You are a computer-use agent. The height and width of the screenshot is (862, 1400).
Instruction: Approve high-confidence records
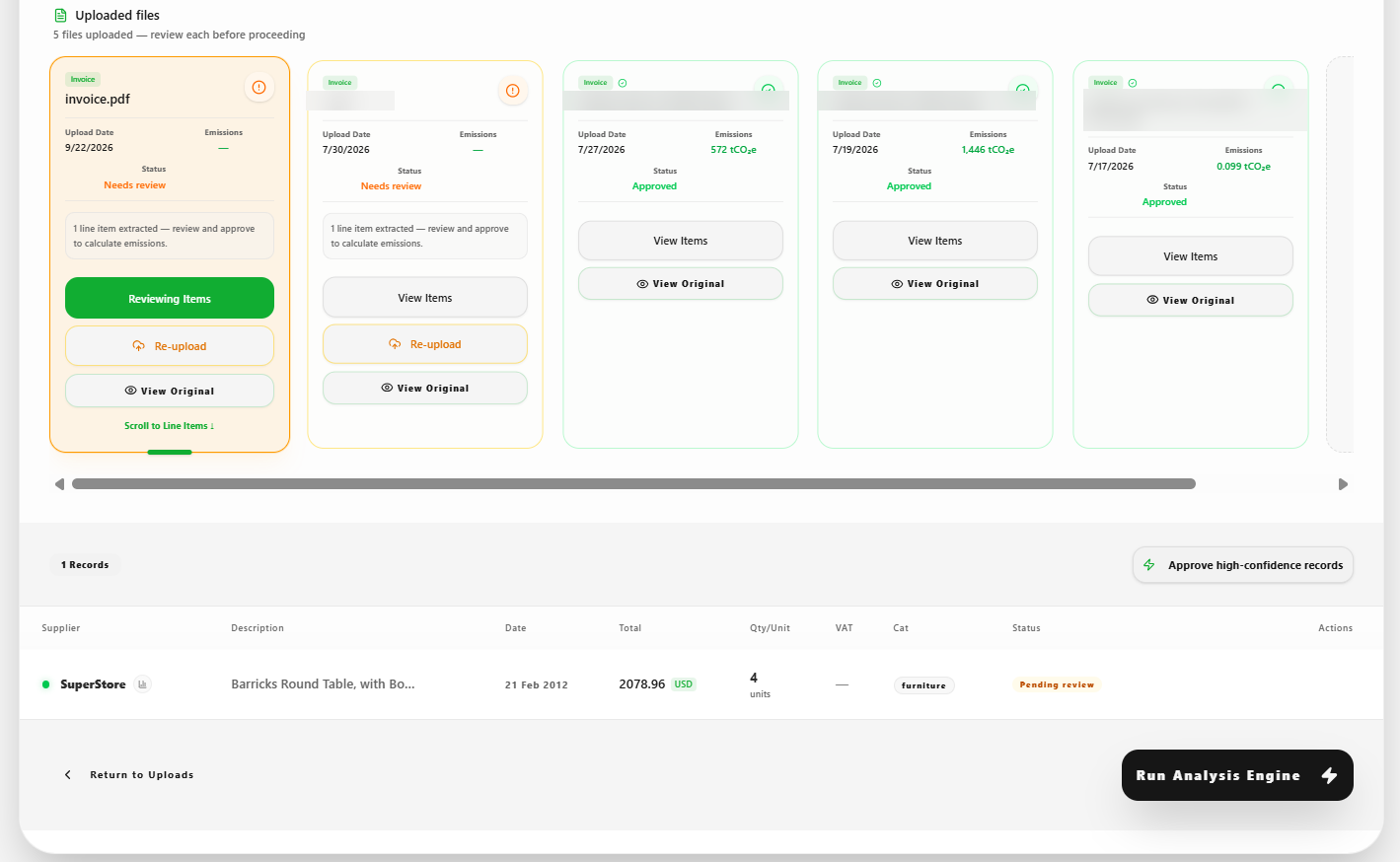click(1243, 565)
